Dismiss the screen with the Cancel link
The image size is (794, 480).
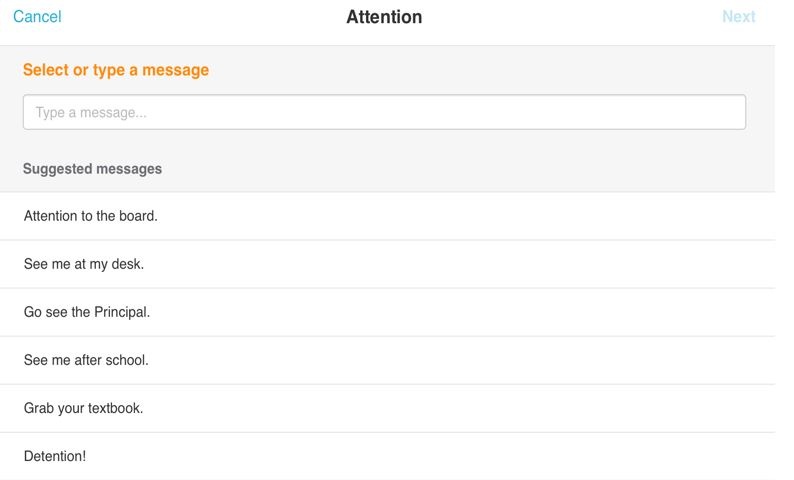click(x=37, y=17)
